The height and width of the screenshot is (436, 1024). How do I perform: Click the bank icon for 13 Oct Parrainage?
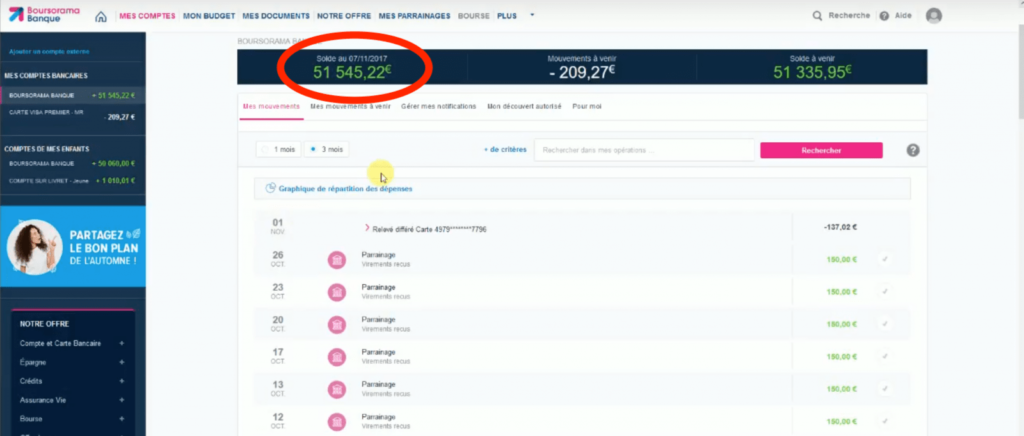[336, 389]
